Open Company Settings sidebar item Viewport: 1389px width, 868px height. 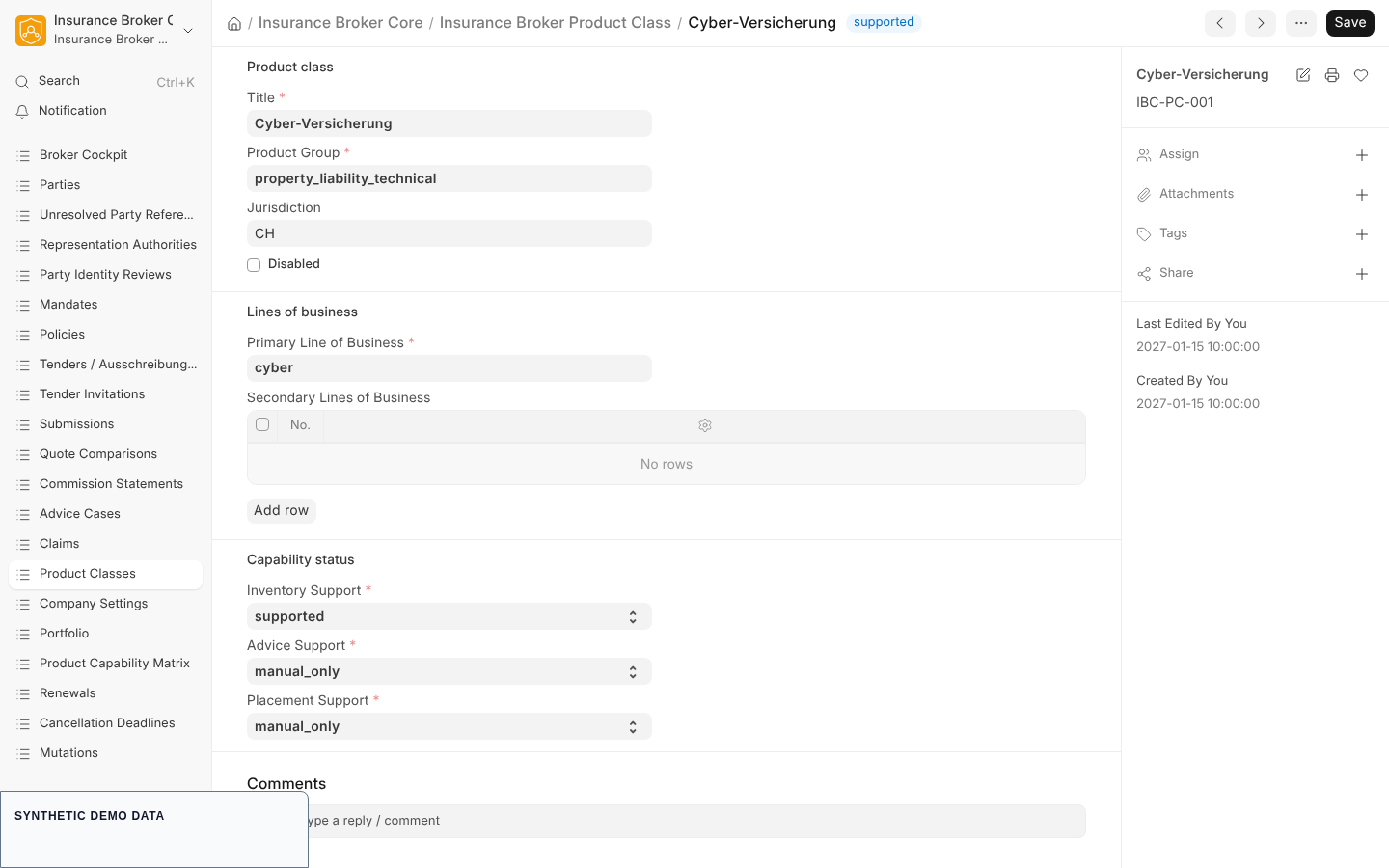pos(105,604)
